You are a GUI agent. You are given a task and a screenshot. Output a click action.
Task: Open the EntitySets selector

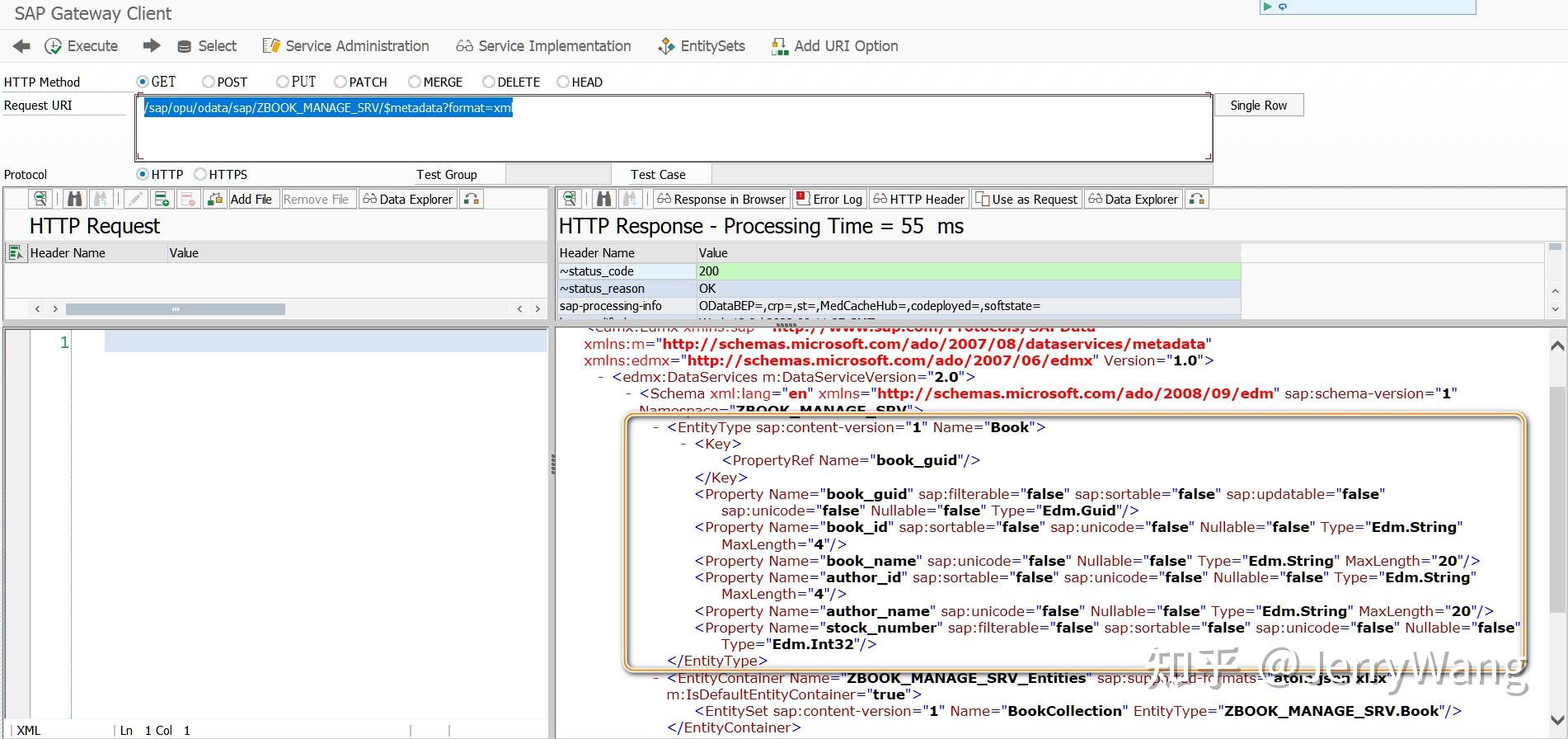point(702,46)
